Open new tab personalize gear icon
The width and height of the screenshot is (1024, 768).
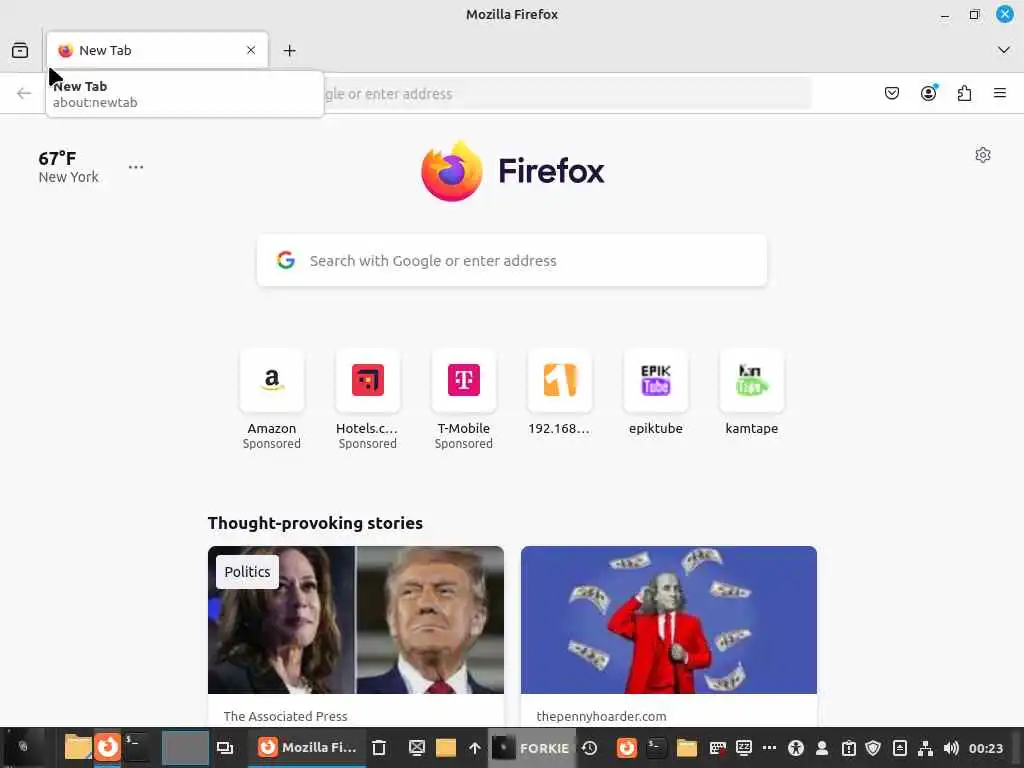point(983,155)
